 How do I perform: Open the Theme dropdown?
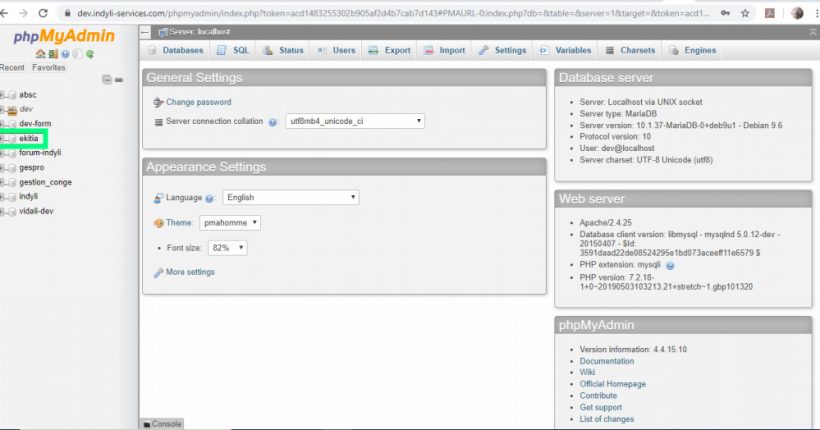(230, 223)
